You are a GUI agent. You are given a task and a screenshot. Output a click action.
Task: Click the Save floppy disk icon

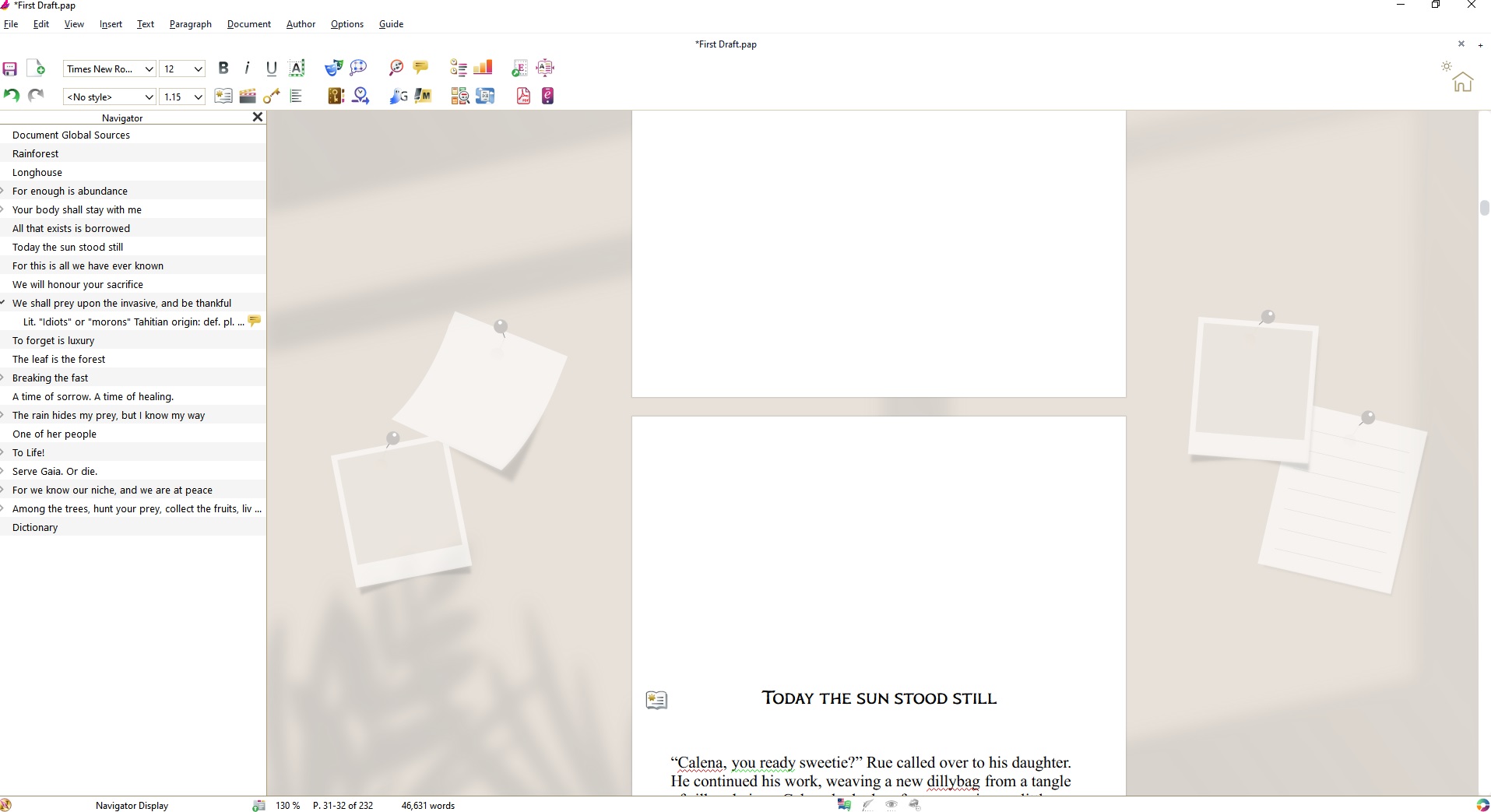click(10, 69)
